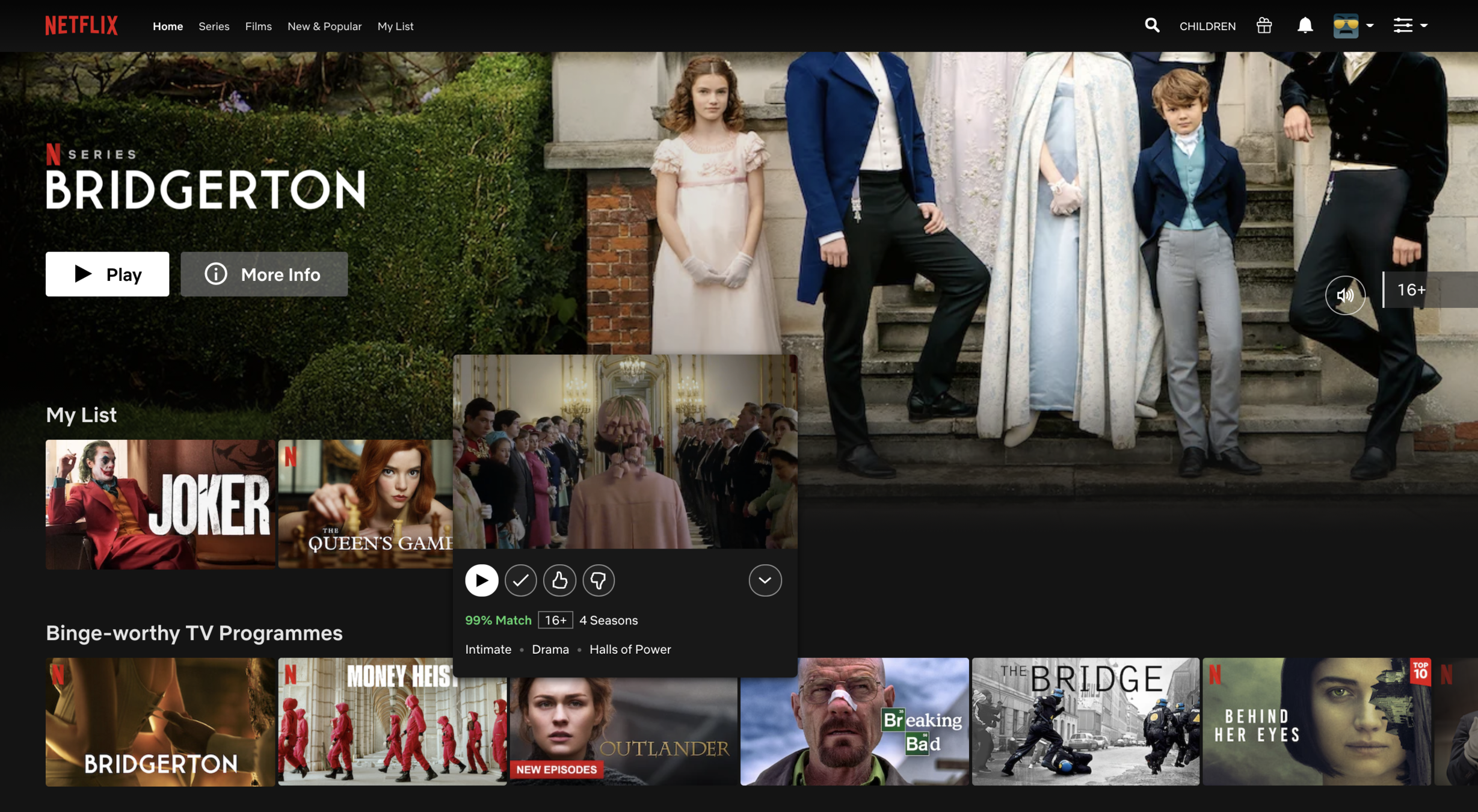This screenshot has width=1478, height=812.
Task: Click the search magnifier icon
Action: (x=1151, y=25)
